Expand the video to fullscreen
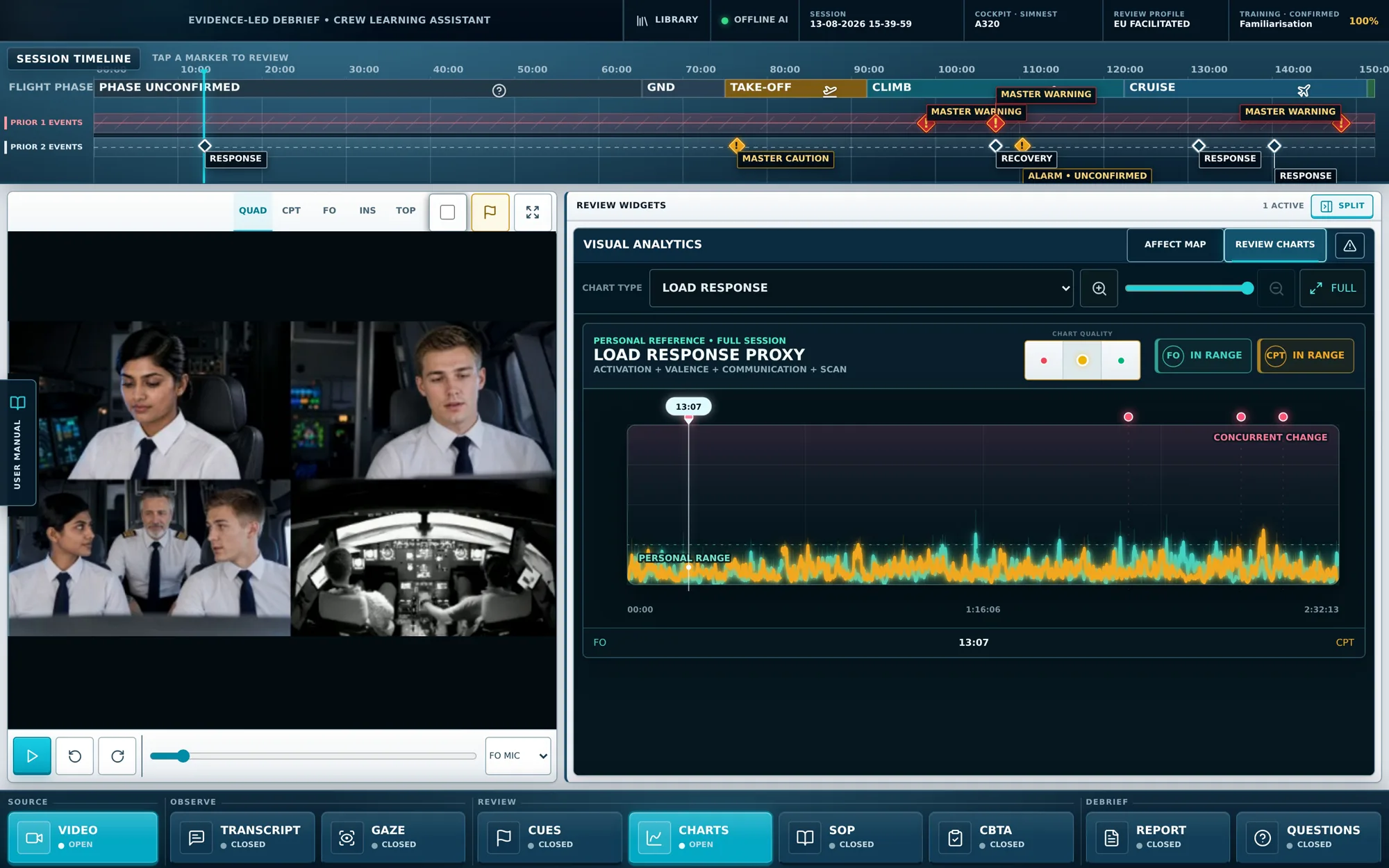Image resolution: width=1389 pixels, height=868 pixels. point(533,212)
